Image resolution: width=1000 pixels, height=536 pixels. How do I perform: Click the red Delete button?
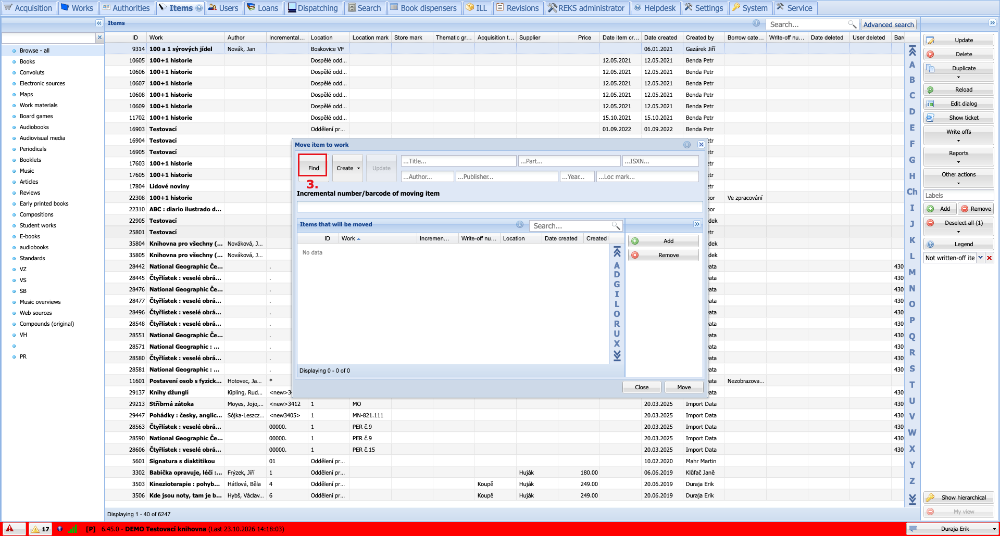coord(959,54)
